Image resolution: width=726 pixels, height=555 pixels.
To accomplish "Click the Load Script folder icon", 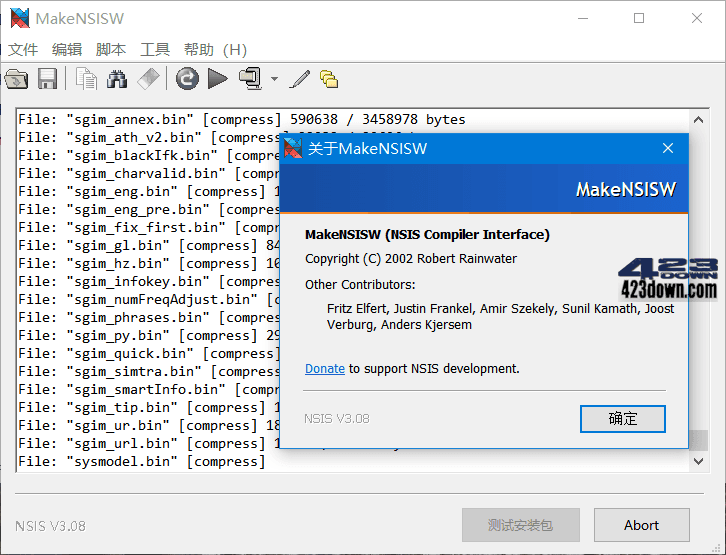I will (x=17, y=79).
